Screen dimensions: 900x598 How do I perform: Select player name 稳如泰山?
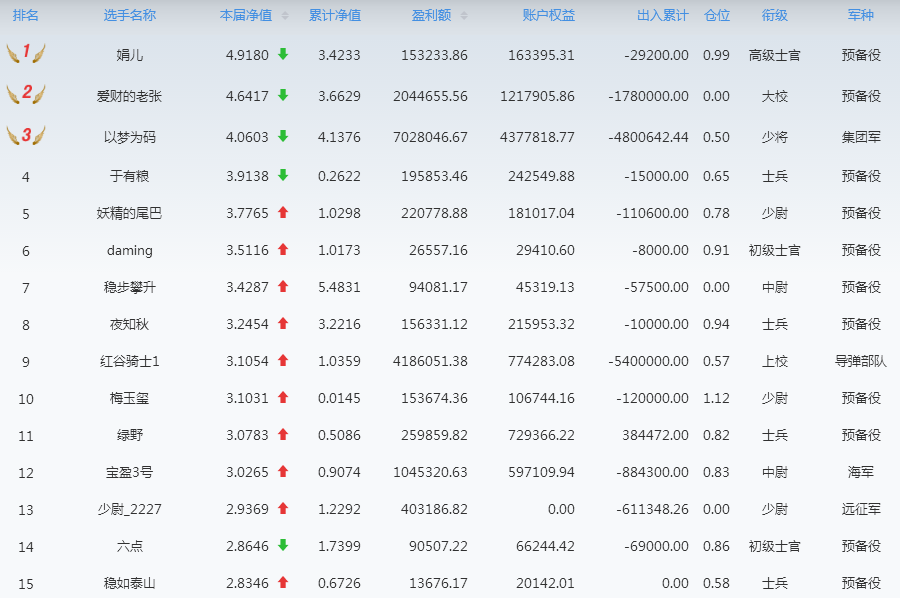point(130,583)
